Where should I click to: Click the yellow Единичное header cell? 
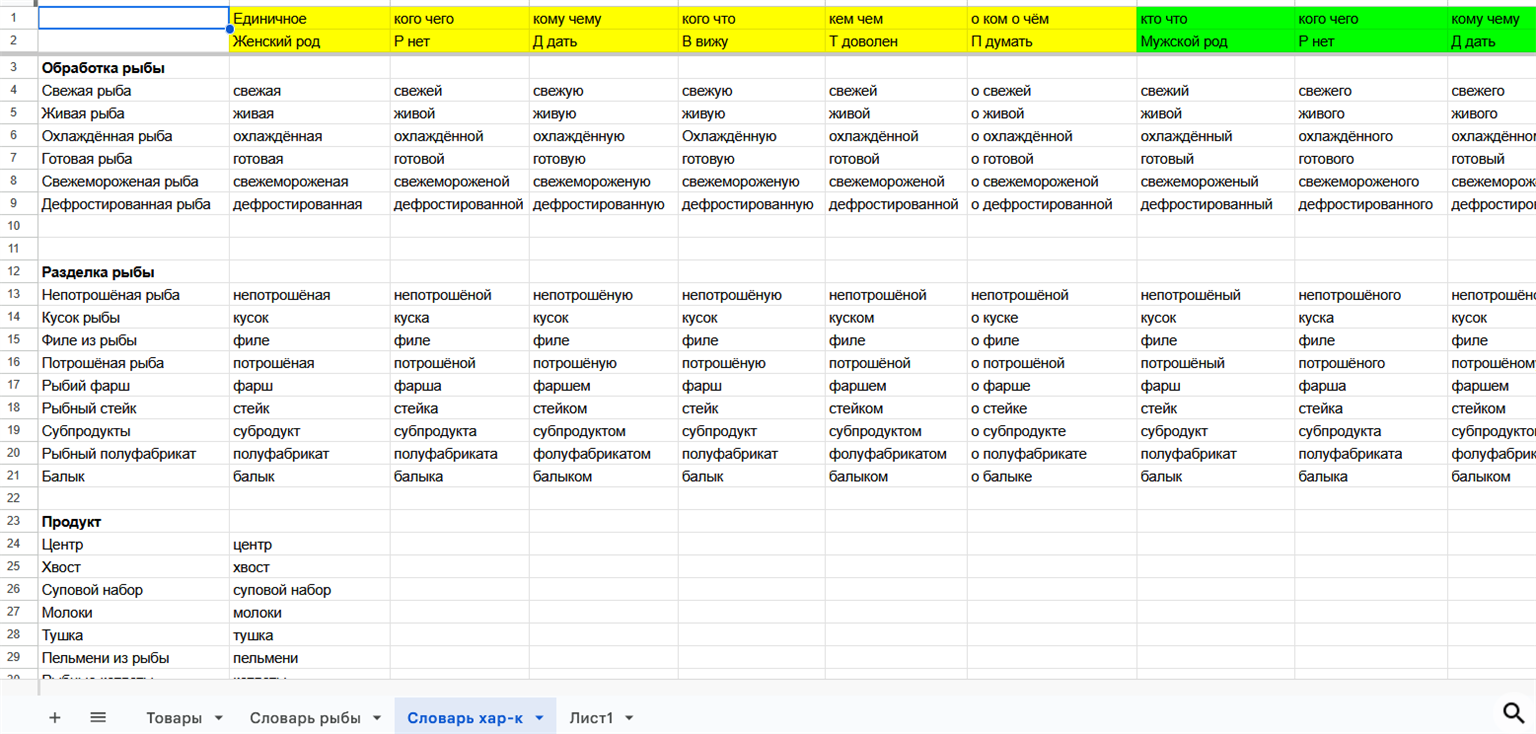coord(309,19)
